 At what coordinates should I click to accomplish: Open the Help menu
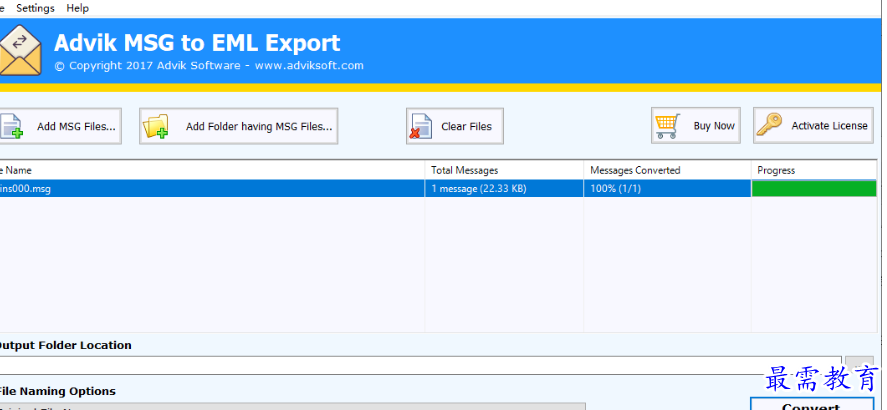(x=77, y=8)
